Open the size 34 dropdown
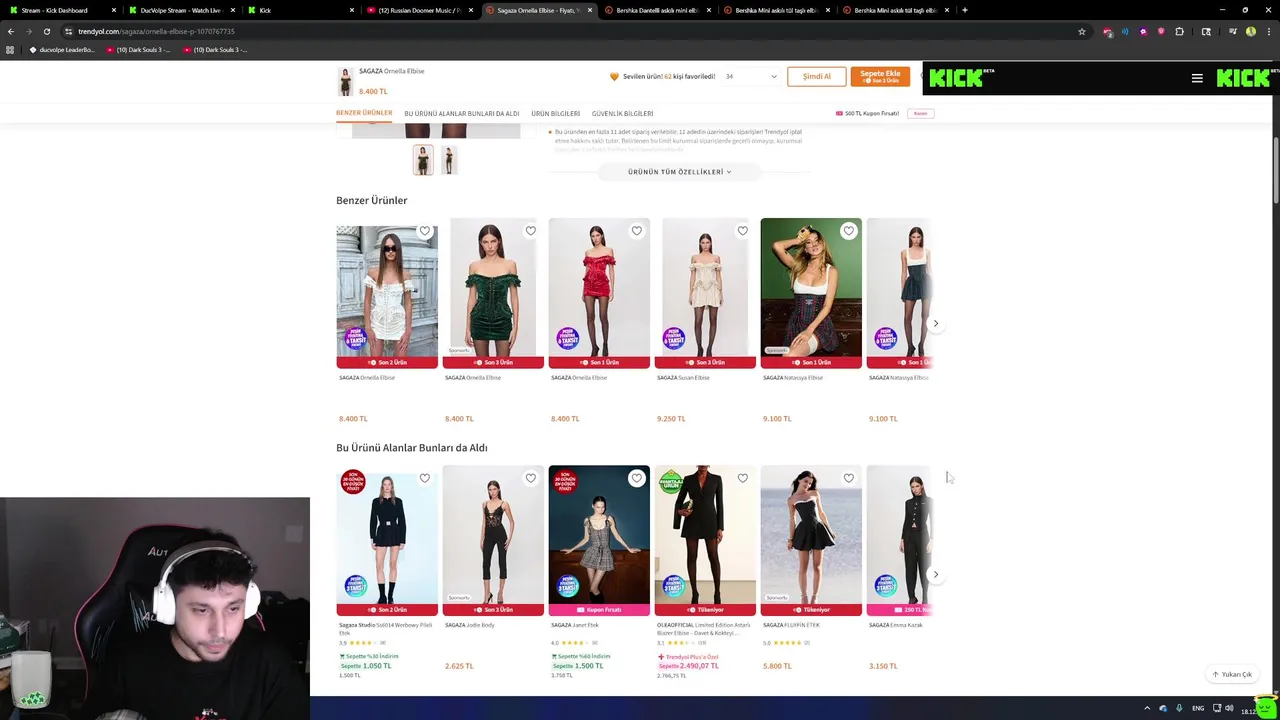 click(x=751, y=76)
